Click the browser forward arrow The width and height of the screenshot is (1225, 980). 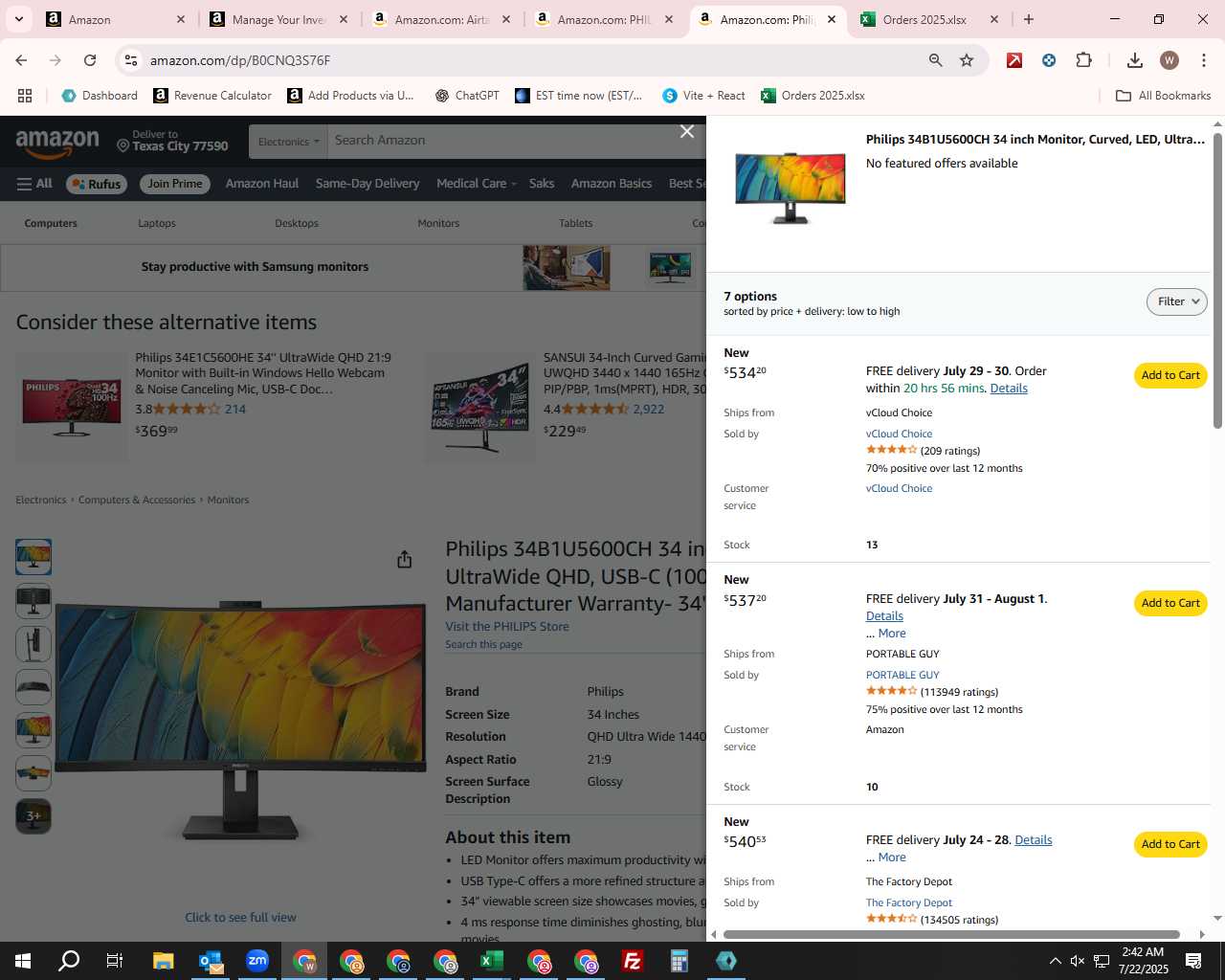tap(56, 60)
